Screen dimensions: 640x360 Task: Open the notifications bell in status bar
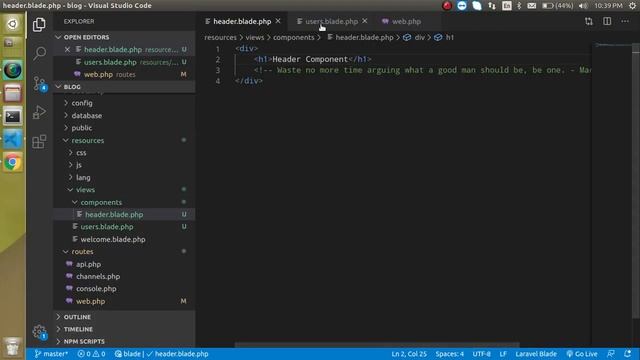pyautogui.click(x=627, y=354)
